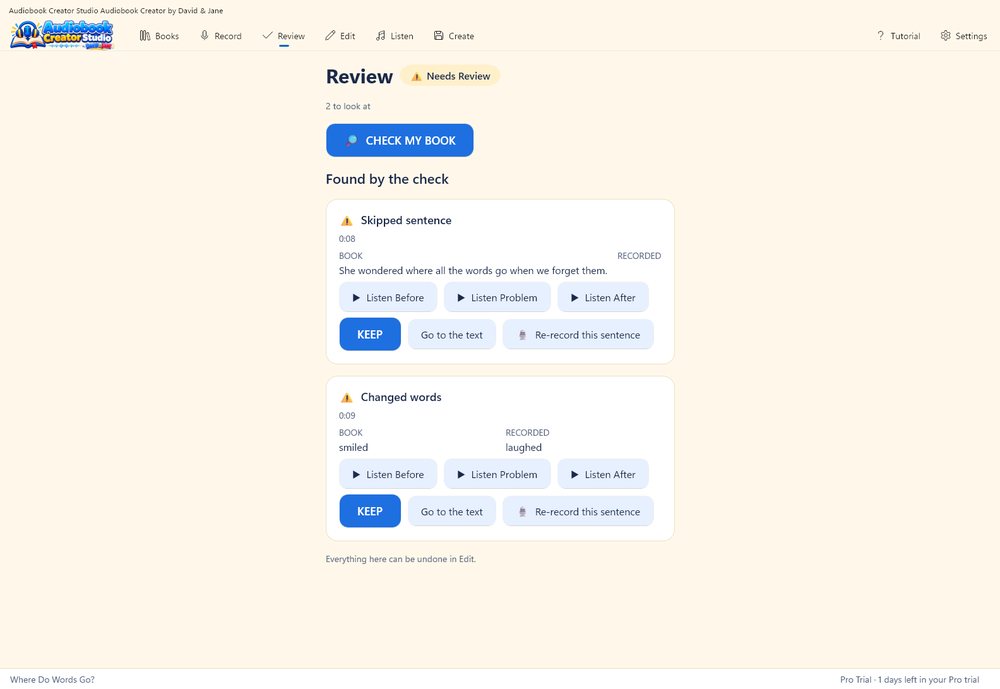Click the checkmark icon beside Review
The width and height of the screenshot is (1000, 689).
click(x=267, y=36)
